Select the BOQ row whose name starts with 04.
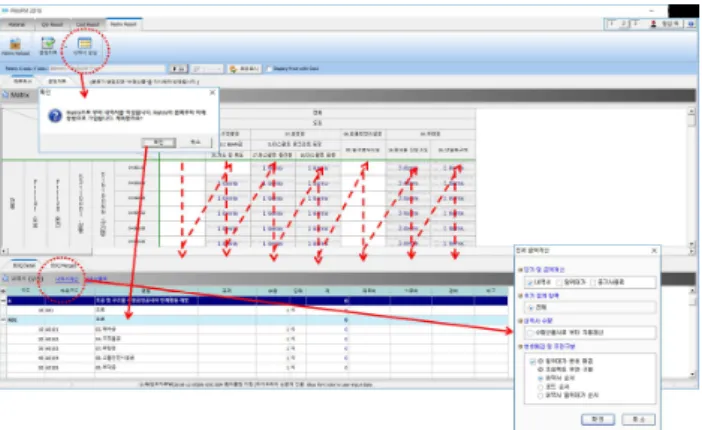Screen dimensions: 702x430 coord(257,339)
